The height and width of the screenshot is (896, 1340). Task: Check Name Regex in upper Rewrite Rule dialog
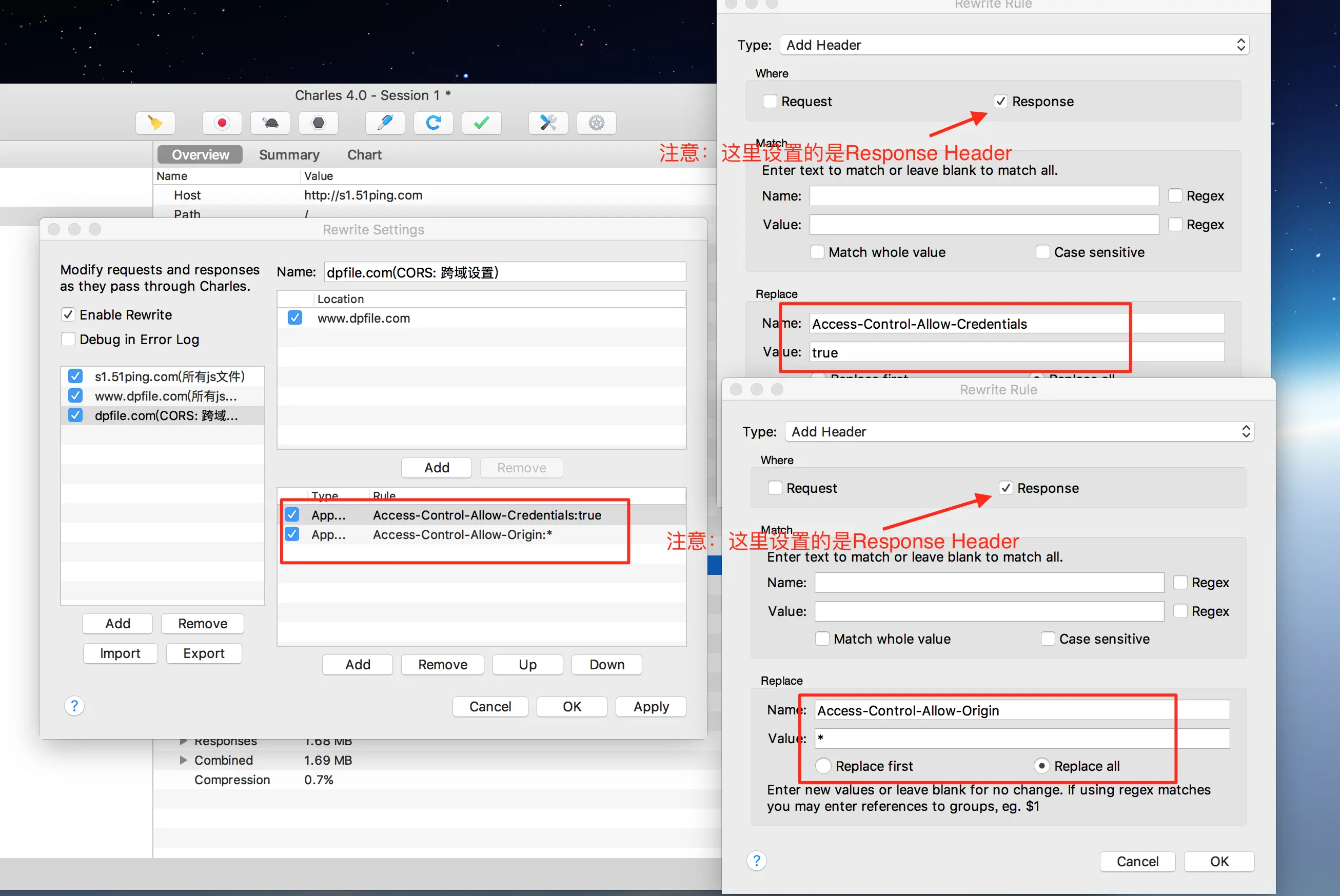1175,195
